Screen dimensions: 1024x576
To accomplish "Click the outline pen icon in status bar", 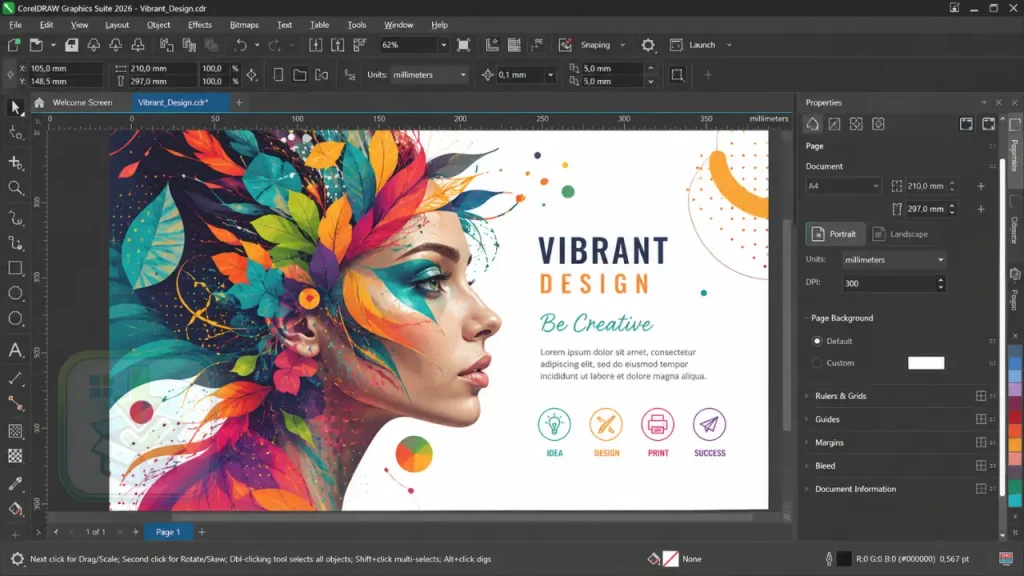I will [829, 559].
